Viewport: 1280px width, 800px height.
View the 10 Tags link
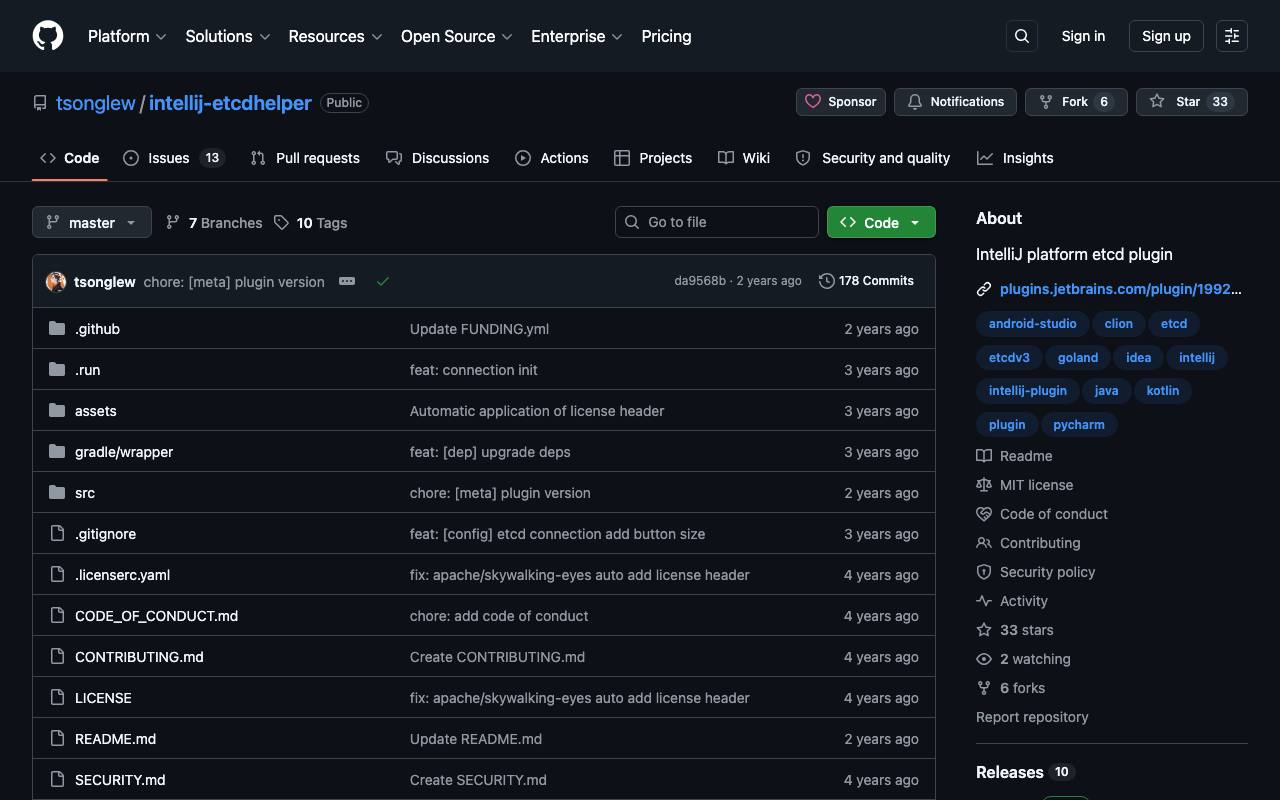[x=311, y=223]
